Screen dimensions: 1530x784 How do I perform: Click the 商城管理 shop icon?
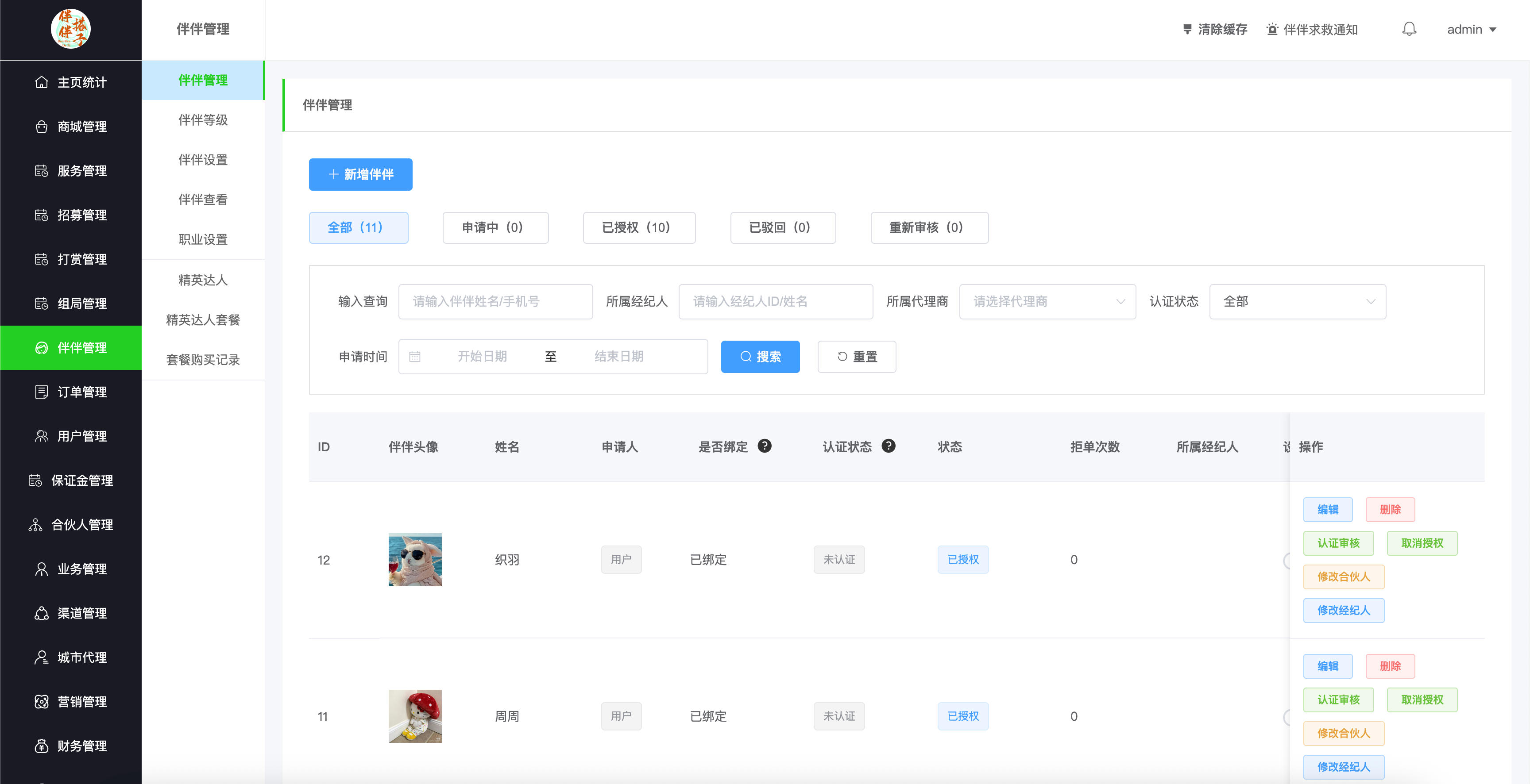click(41, 127)
